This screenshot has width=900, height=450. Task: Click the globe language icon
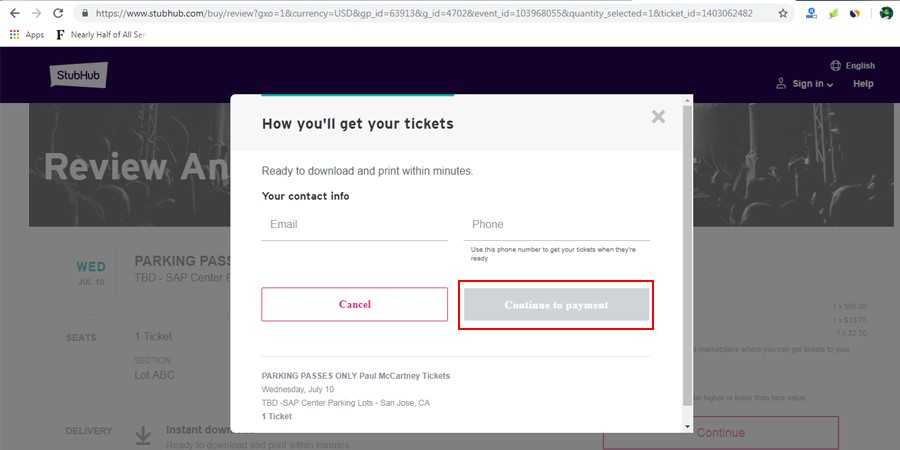pos(835,66)
